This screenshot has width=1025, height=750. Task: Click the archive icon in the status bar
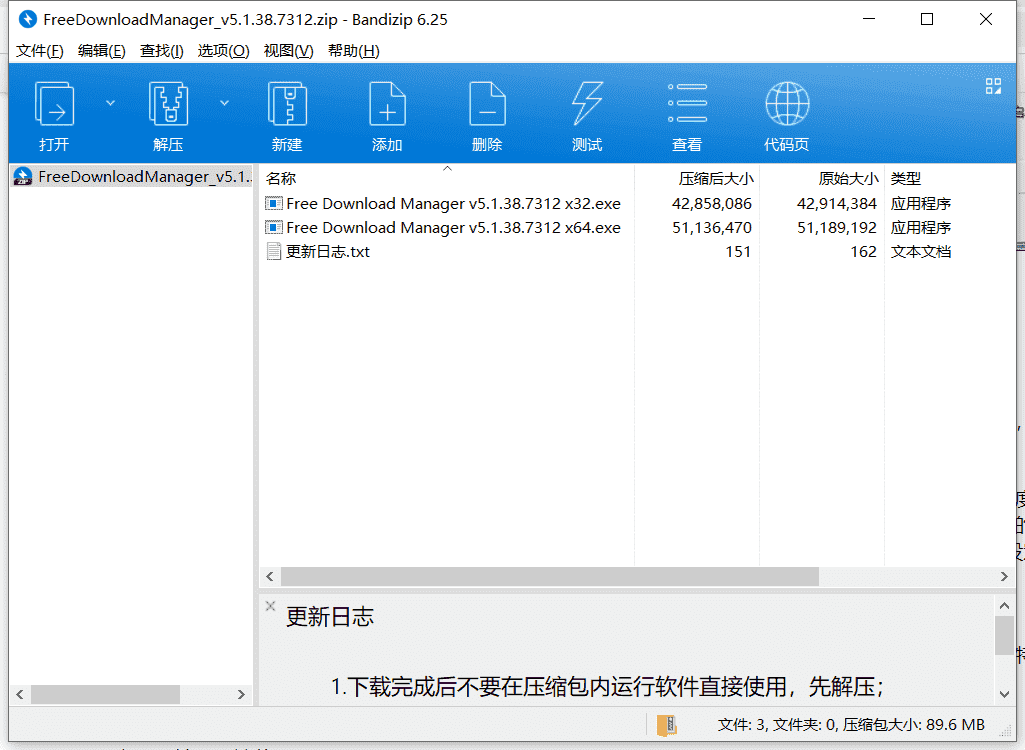click(x=666, y=725)
